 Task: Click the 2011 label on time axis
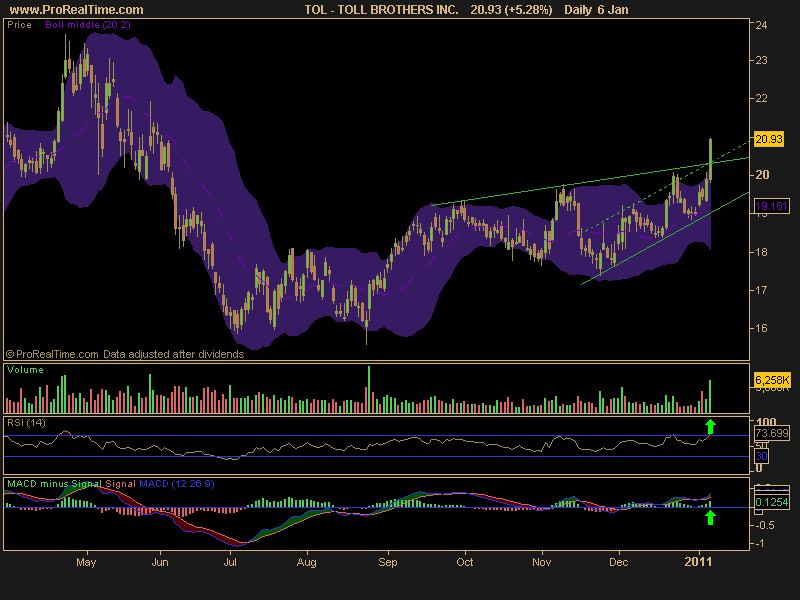click(x=698, y=562)
